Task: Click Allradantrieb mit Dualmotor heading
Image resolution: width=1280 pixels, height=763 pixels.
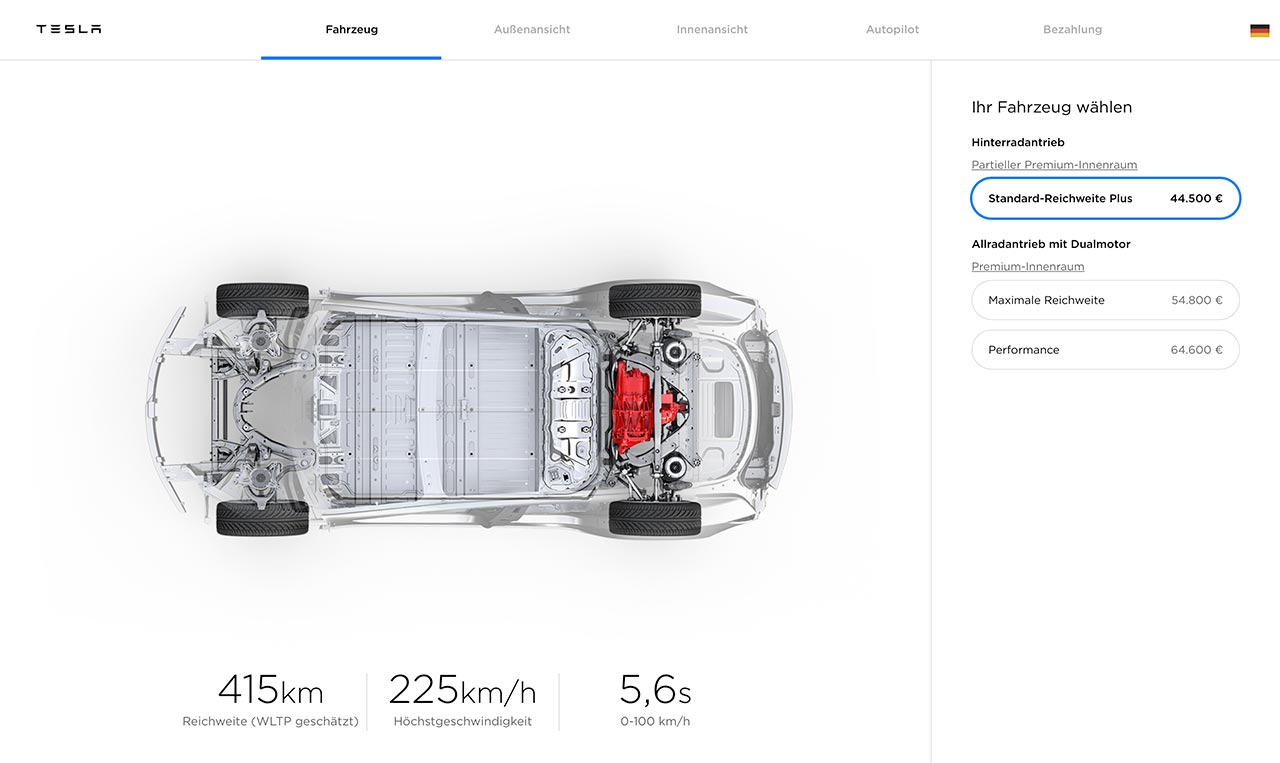Action: coord(1050,244)
